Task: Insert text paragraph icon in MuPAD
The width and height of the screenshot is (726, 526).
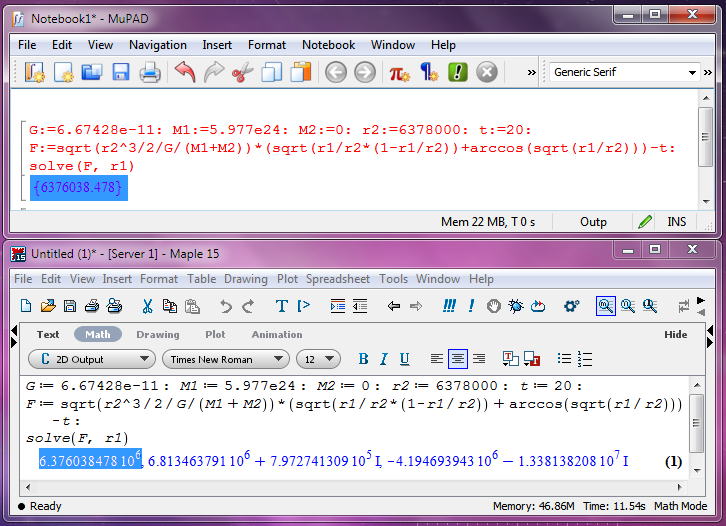Action: 429,72
